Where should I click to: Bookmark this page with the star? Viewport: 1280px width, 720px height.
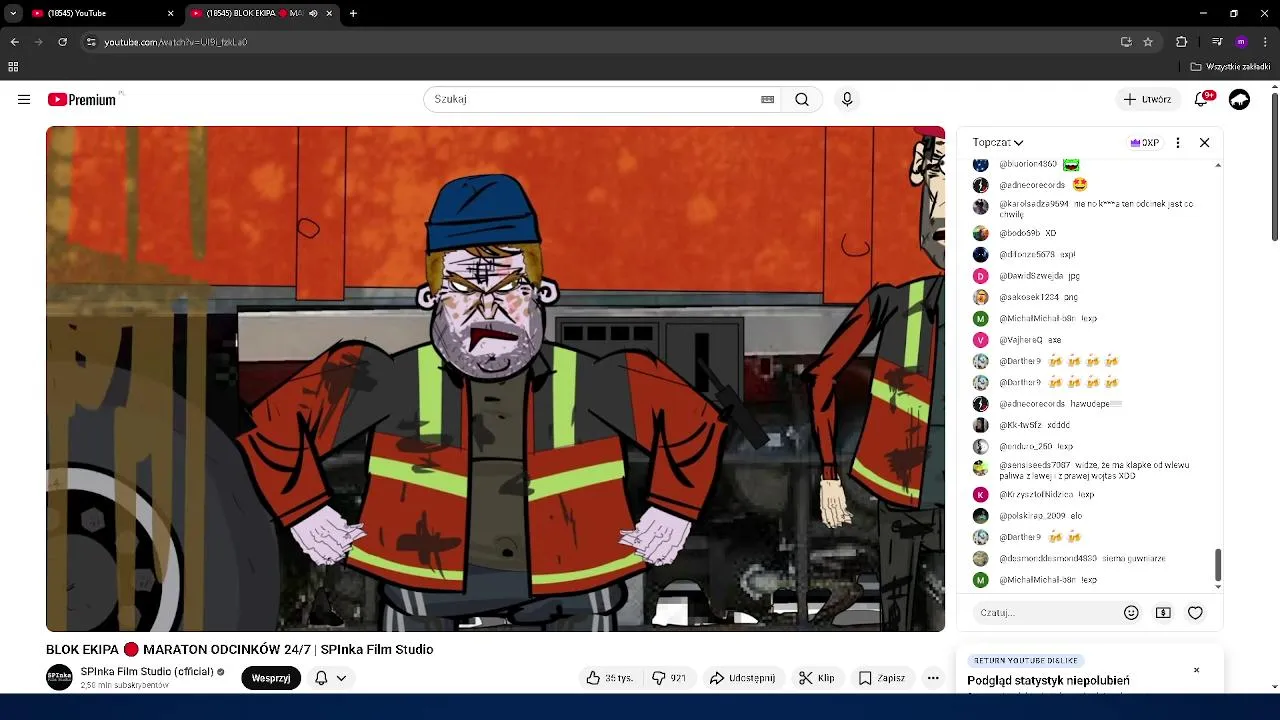(1148, 42)
